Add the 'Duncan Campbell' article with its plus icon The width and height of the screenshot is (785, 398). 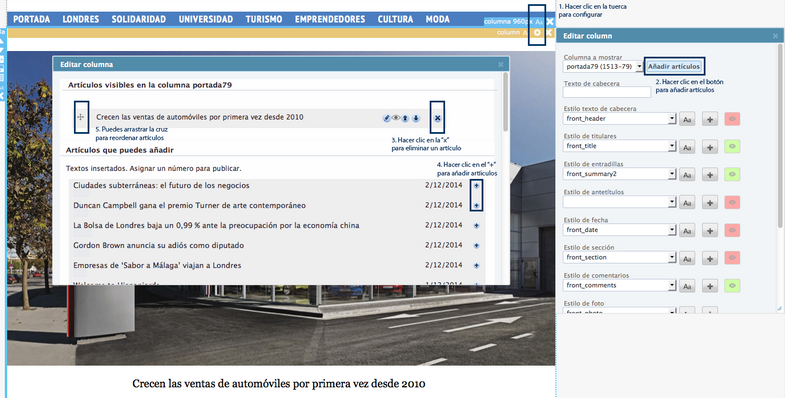476,205
